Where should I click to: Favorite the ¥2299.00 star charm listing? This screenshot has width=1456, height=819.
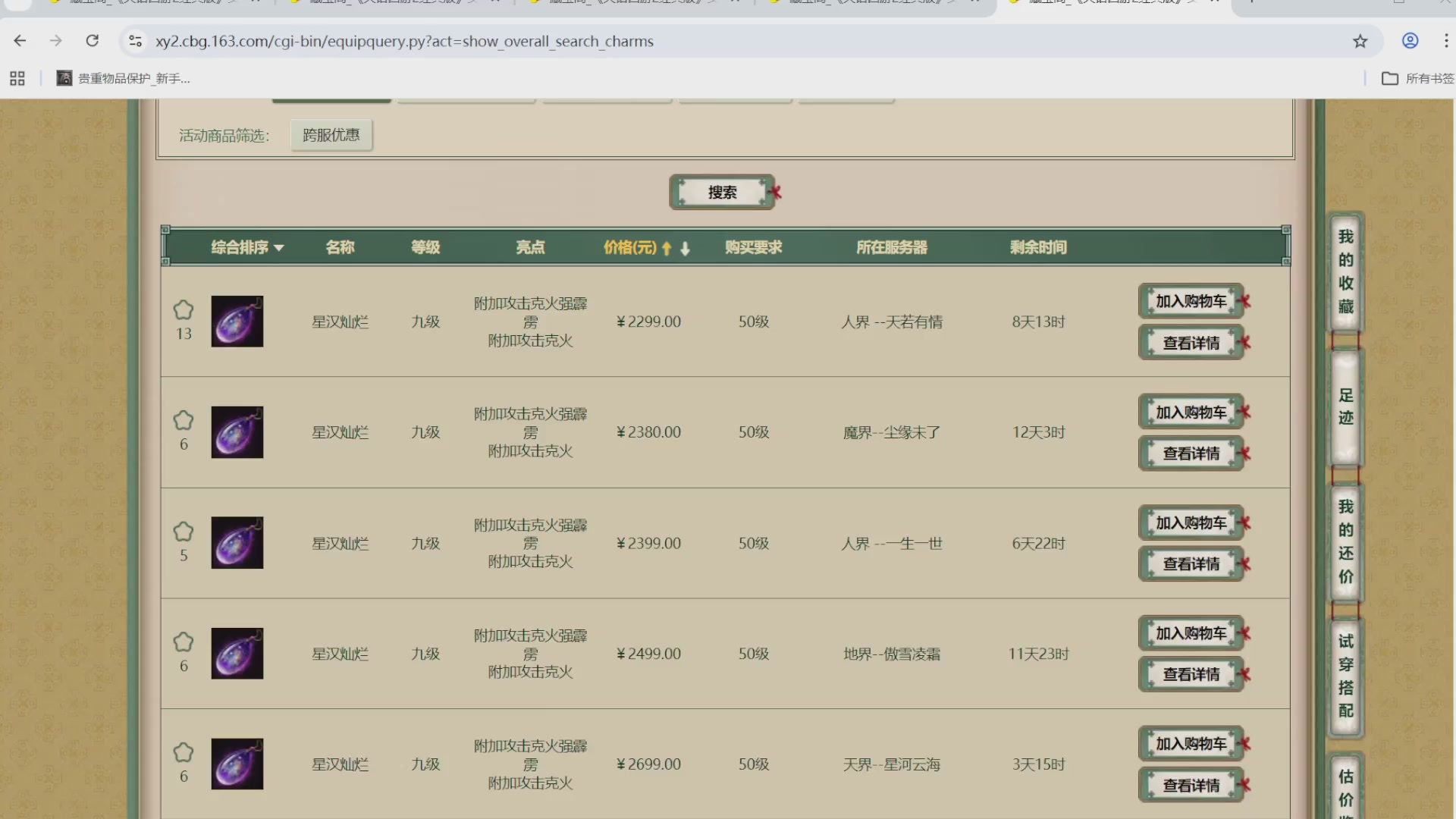tap(184, 310)
